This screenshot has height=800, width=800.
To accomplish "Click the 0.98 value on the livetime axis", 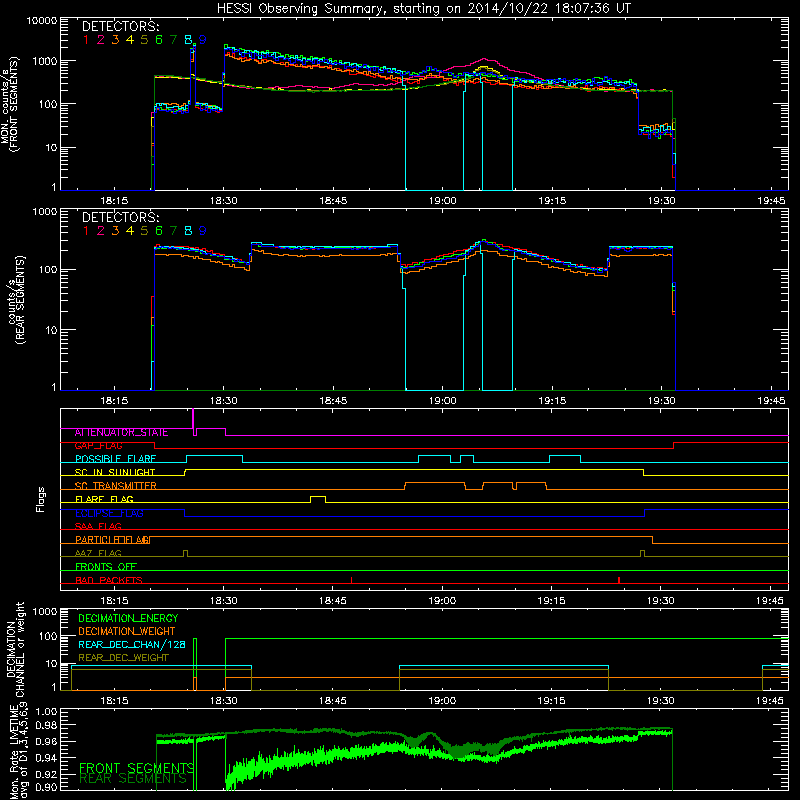I will pos(46,726).
